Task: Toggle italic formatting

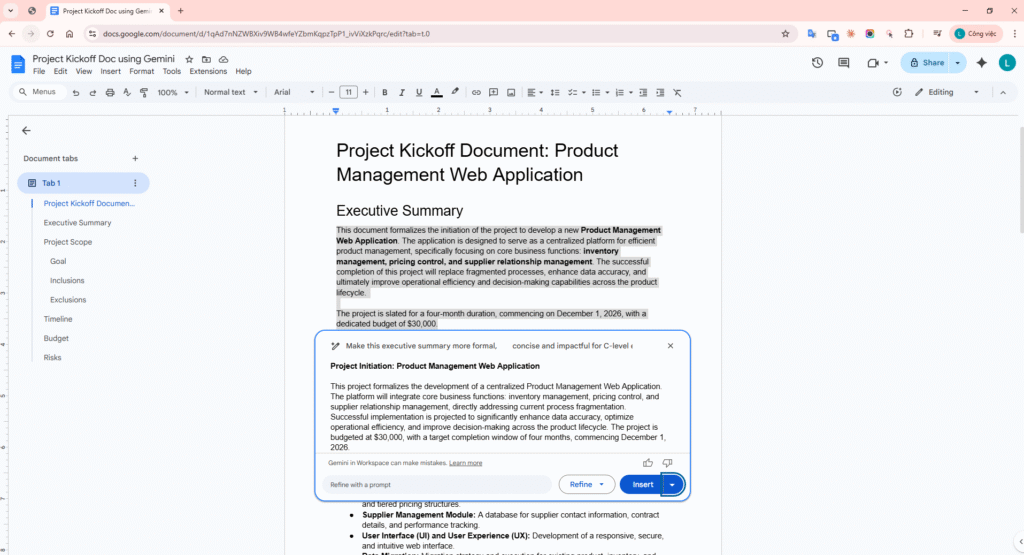Action: point(401,92)
